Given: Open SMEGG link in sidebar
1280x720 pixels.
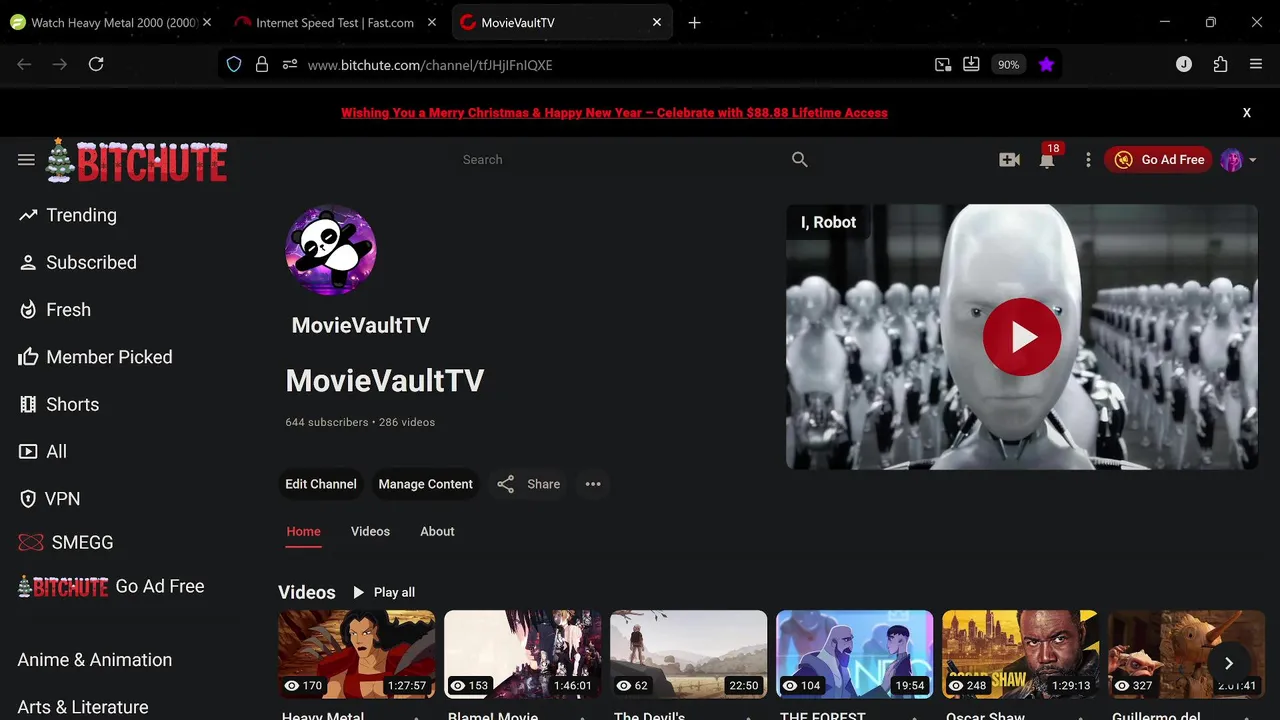Looking at the screenshot, I should pos(66,543).
